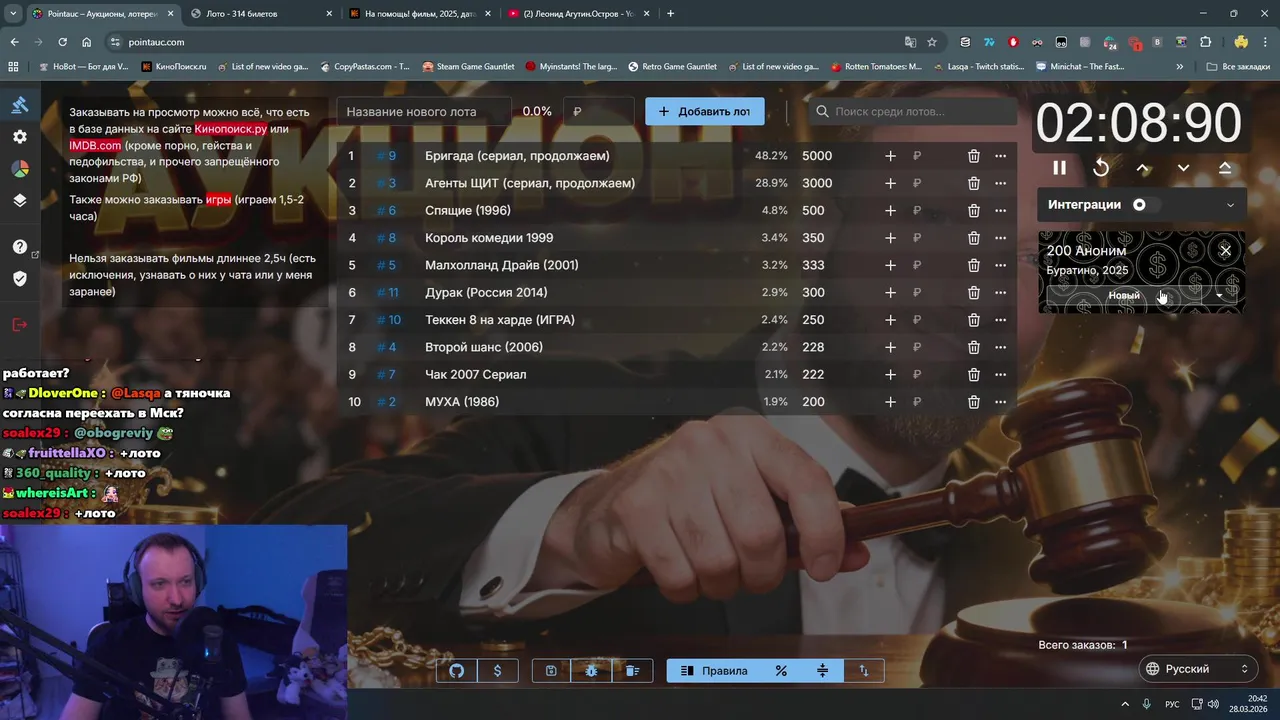This screenshot has height=720, width=1280.
Task: Open more options for Агенты ЩИТ lot
Action: pos(1000,183)
